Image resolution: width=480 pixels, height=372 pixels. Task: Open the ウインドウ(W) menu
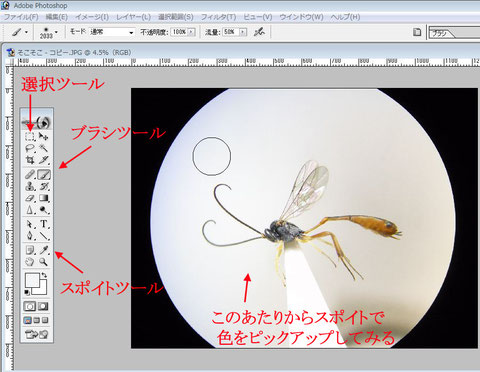(x=301, y=17)
